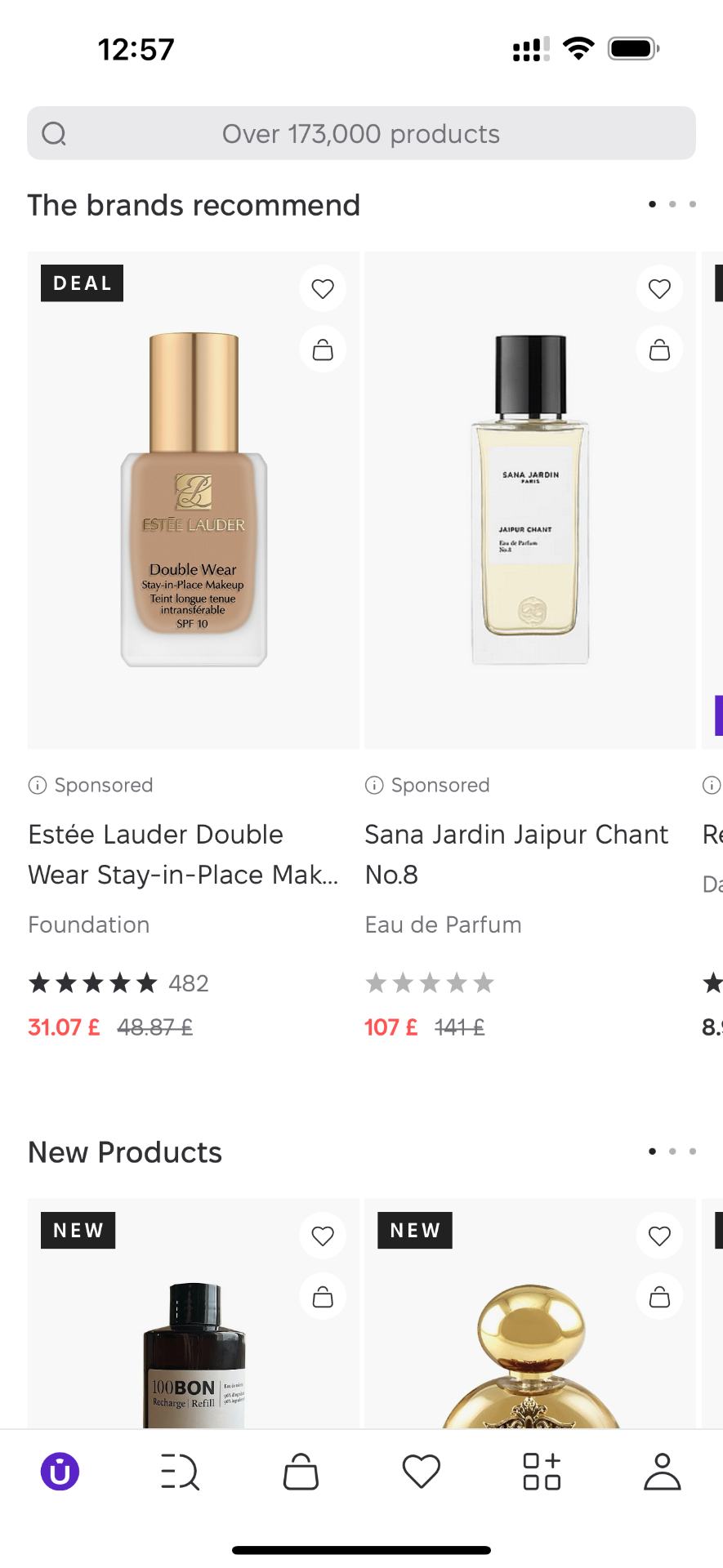Wishlist the gold perfume bottle product
This screenshot has height=1568, width=723.
click(659, 1236)
